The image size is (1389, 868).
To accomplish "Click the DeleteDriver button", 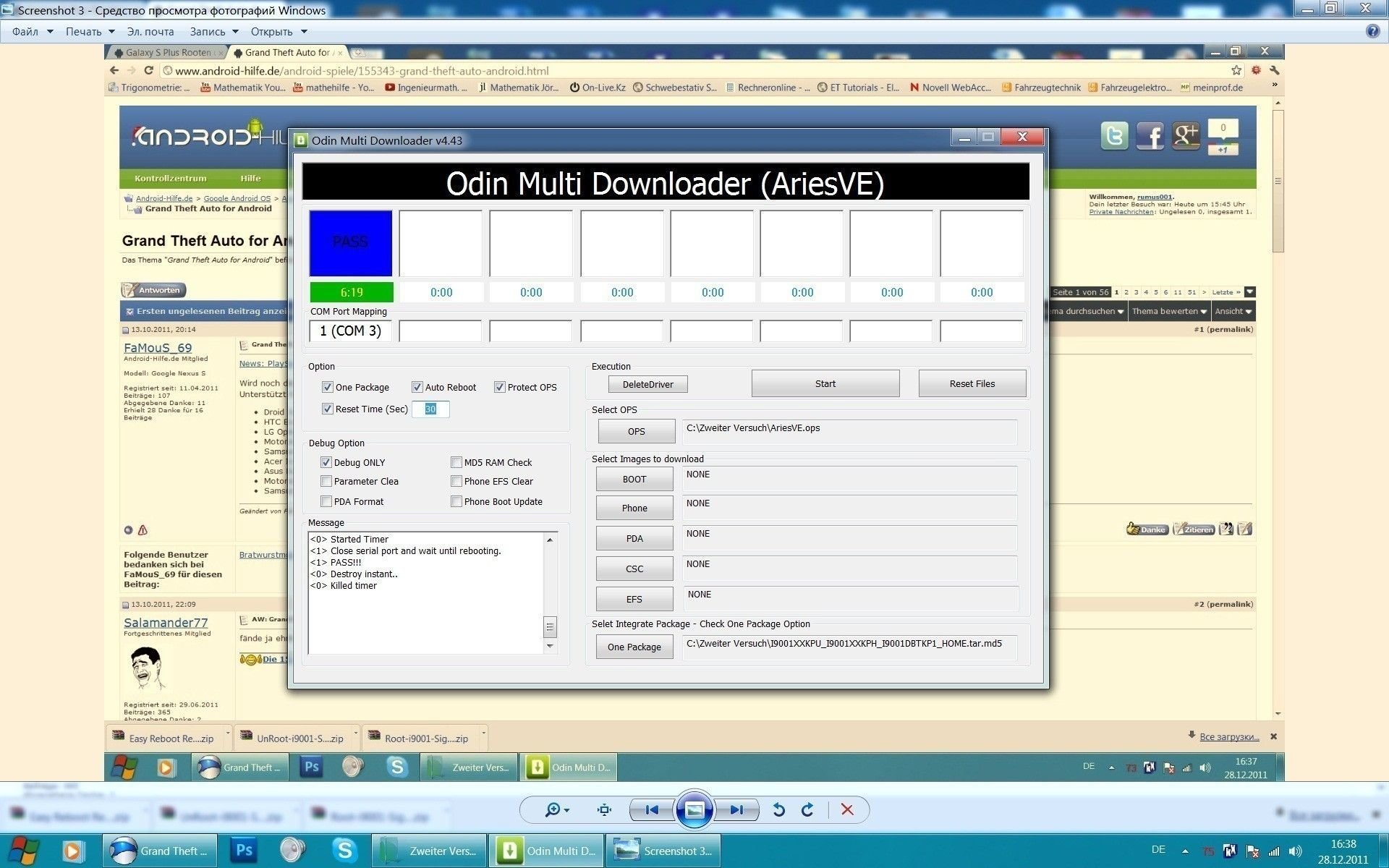I will point(647,384).
